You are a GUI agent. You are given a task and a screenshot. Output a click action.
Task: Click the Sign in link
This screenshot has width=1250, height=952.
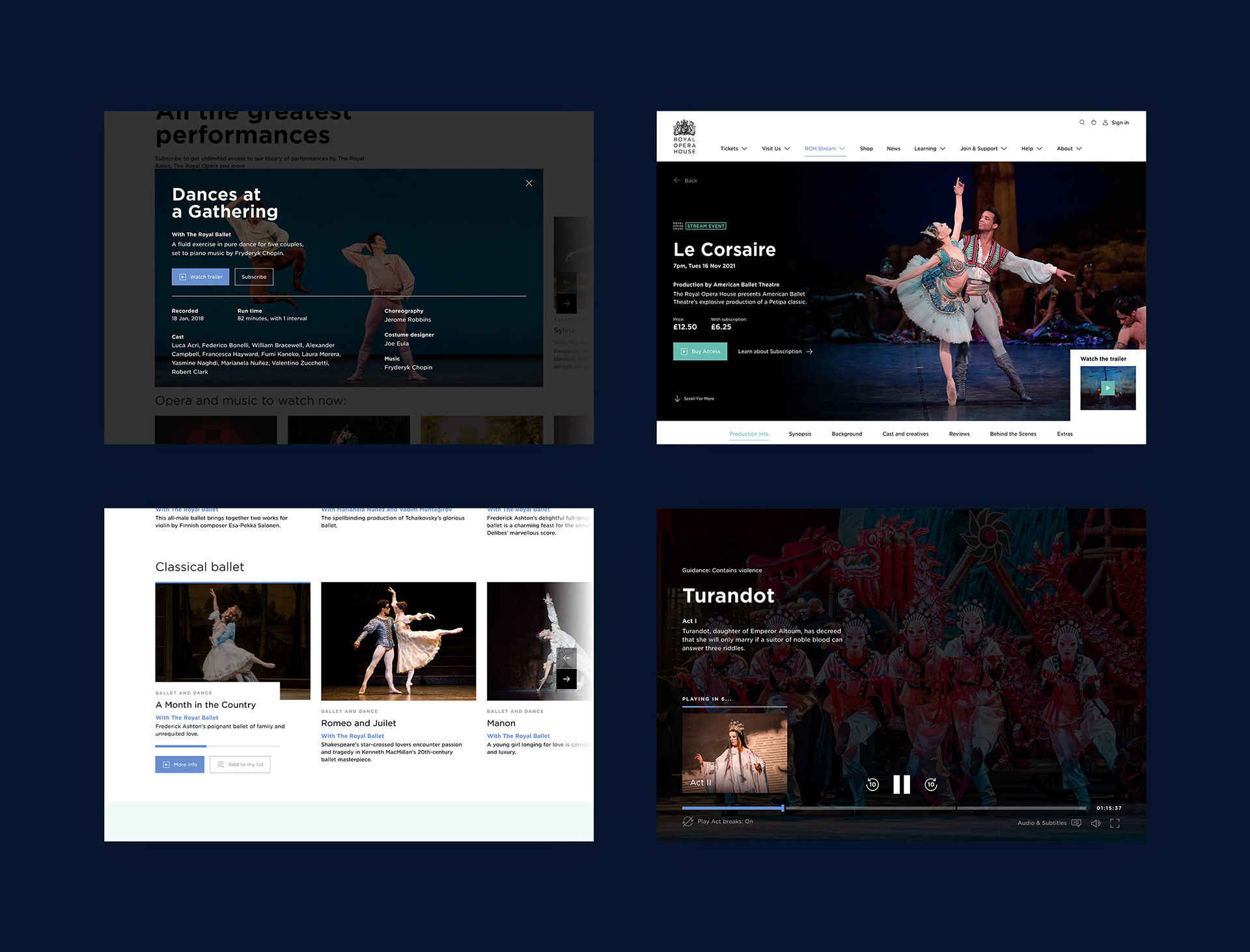[x=1116, y=122]
